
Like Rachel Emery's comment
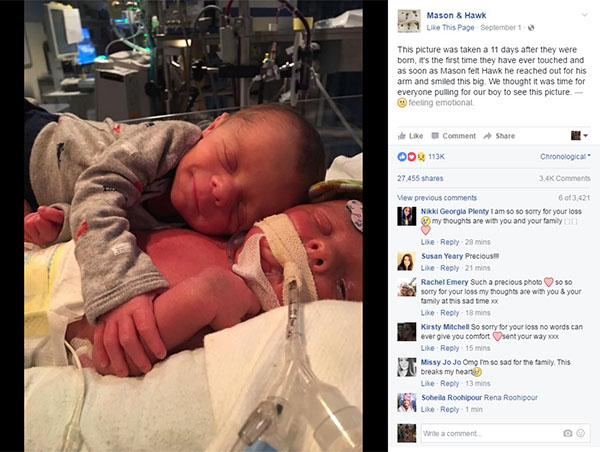(x=427, y=313)
